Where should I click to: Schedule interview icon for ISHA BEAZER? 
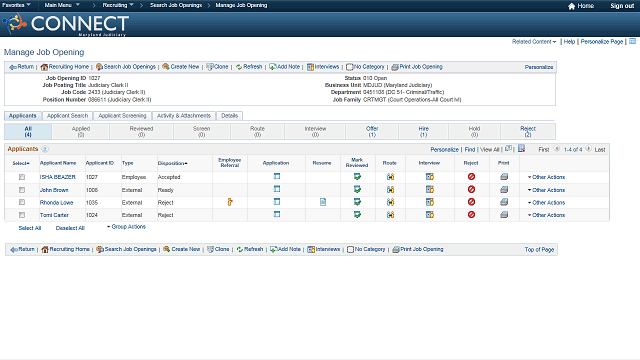(430, 177)
